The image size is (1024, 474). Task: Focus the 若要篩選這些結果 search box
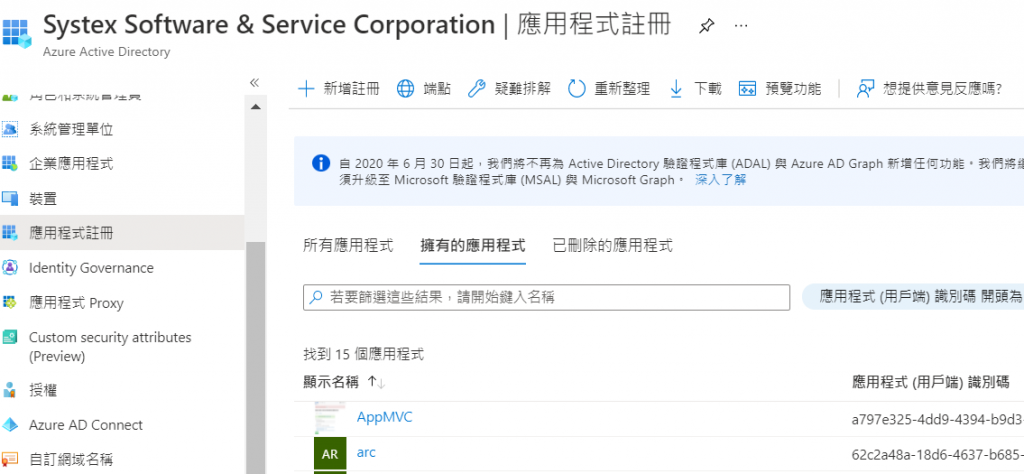pos(547,297)
